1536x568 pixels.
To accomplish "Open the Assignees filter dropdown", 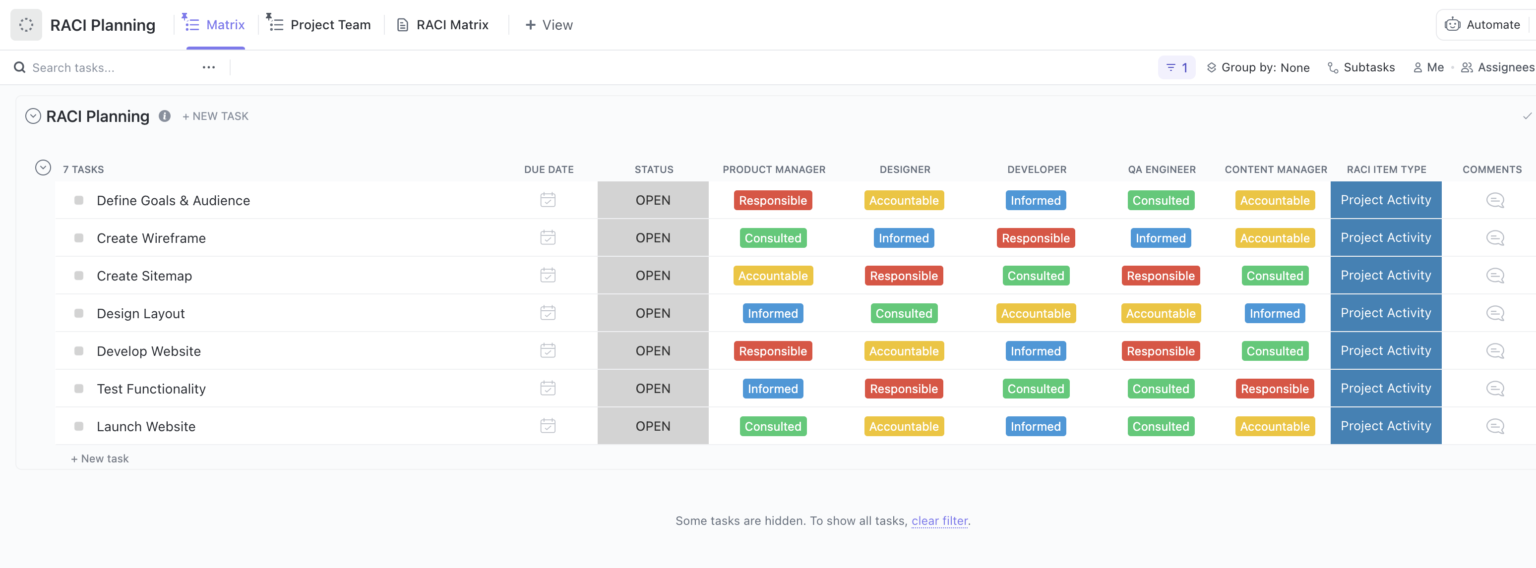I will click(x=1498, y=67).
